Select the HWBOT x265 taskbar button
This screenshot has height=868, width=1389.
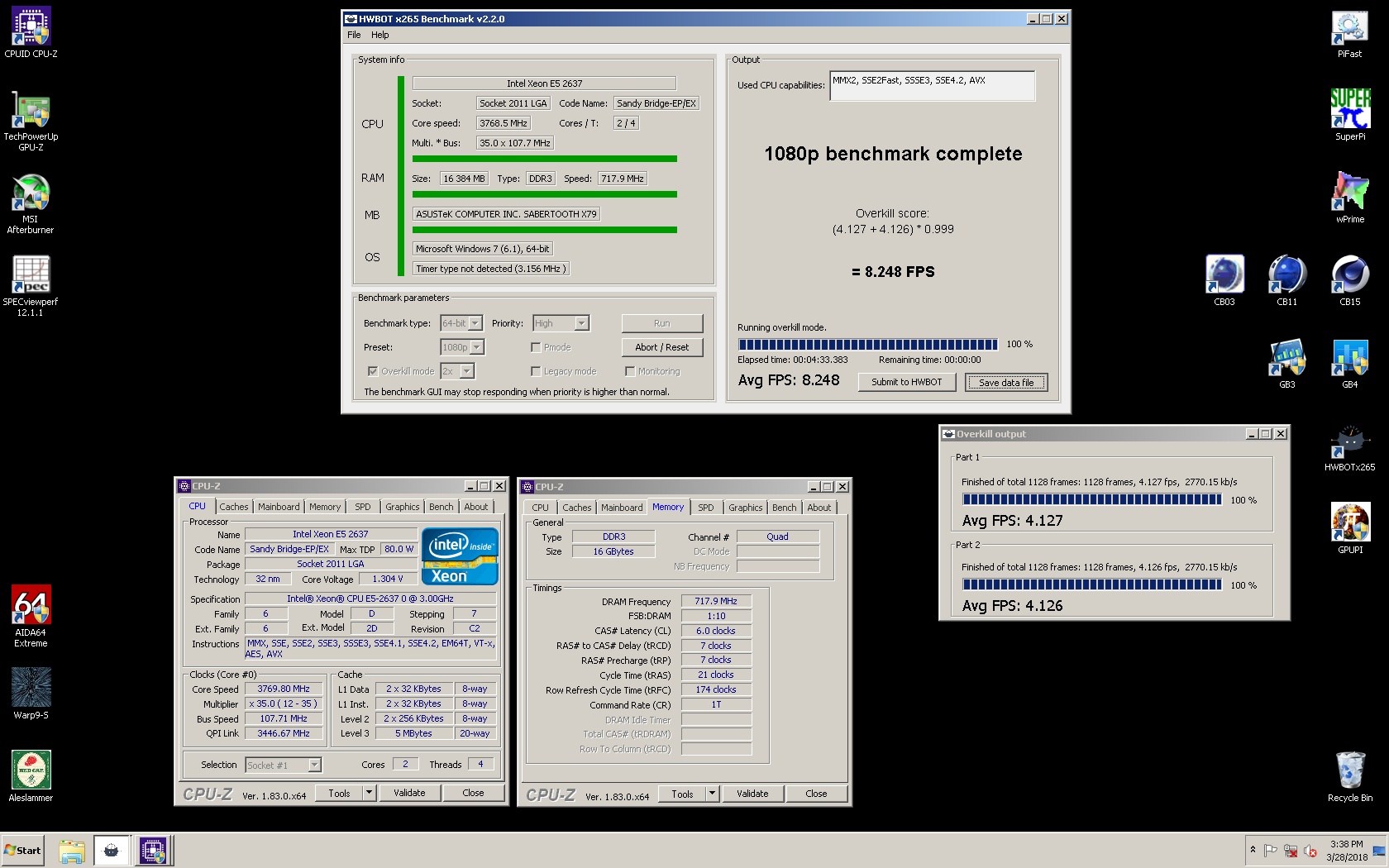pyautogui.click(x=112, y=851)
